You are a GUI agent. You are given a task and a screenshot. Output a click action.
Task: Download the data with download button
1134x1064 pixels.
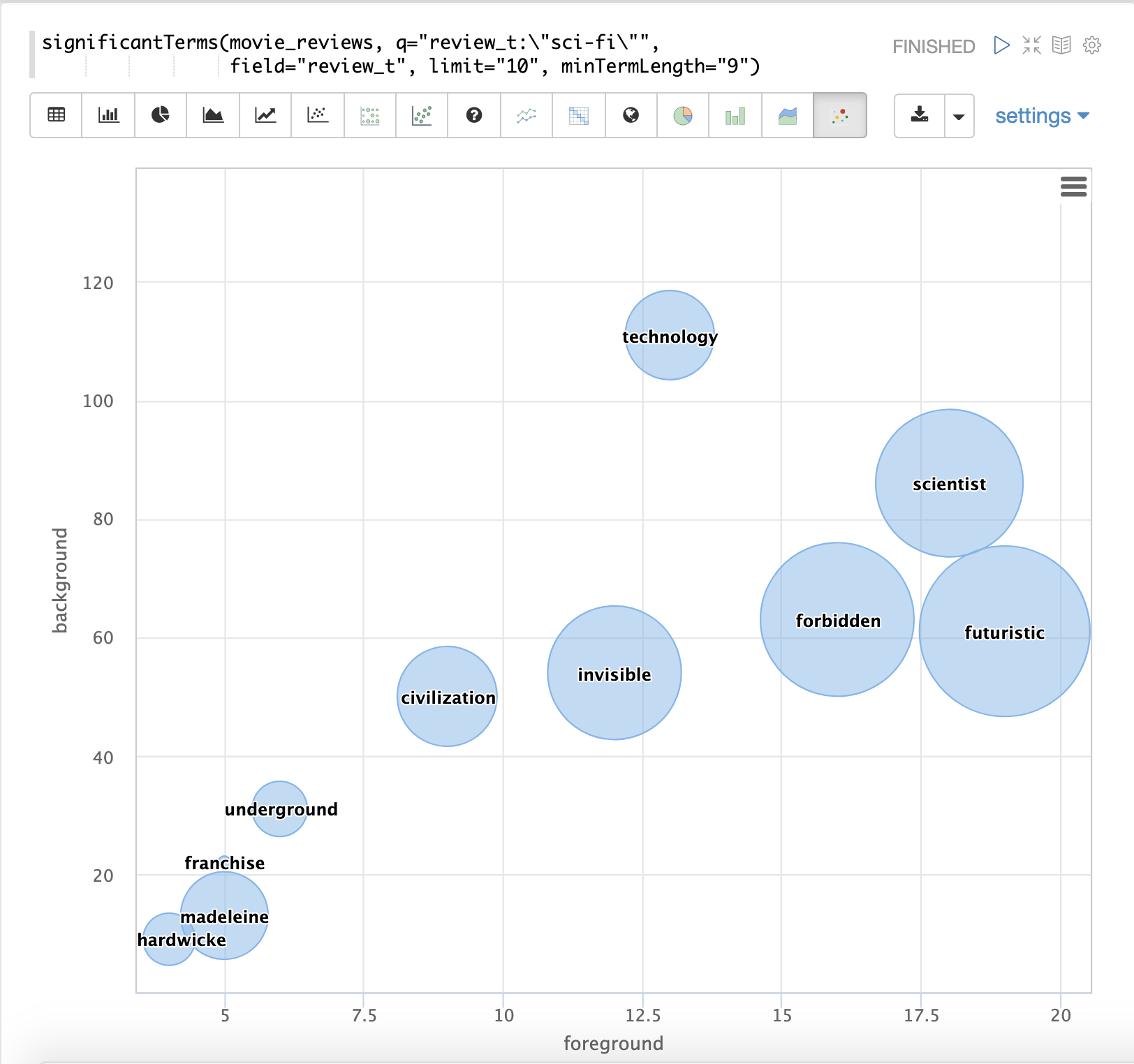(920, 115)
